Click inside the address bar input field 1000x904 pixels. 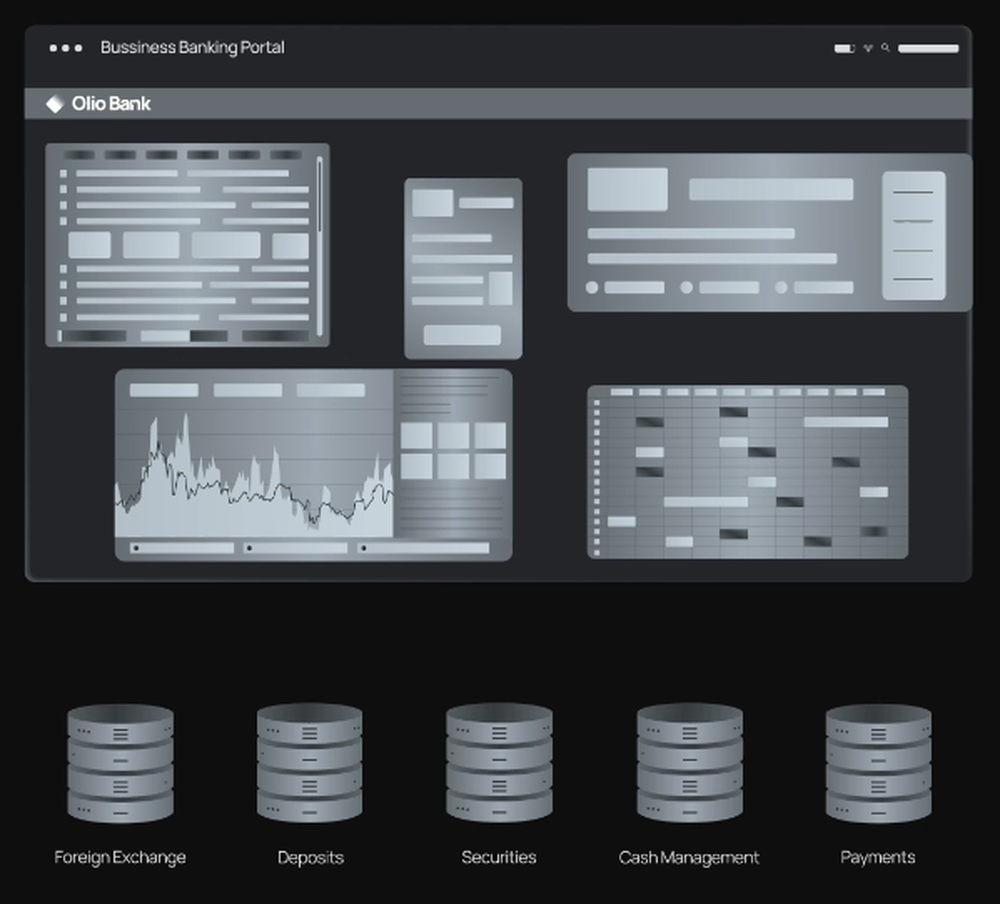pyautogui.click(x=928, y=47)
